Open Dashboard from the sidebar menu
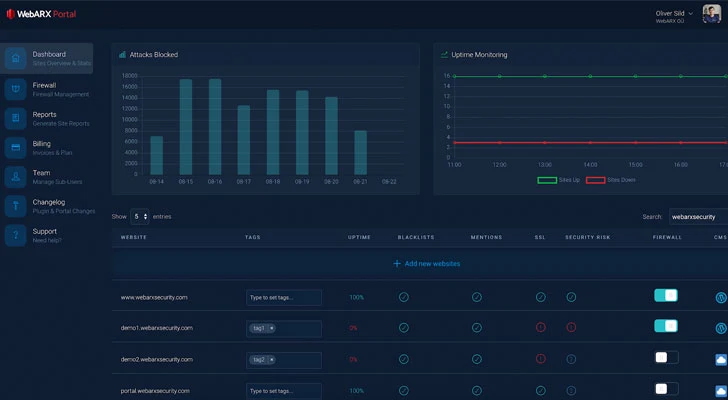This screenshot has height=400, width=728. pyautogui.click(x=46, y=58)
